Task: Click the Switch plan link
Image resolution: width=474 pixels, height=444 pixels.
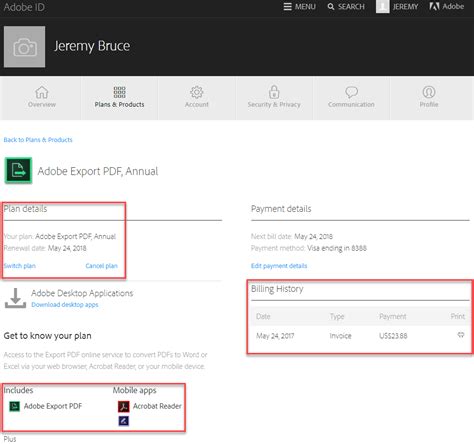Action: click(x=20, y=266)
